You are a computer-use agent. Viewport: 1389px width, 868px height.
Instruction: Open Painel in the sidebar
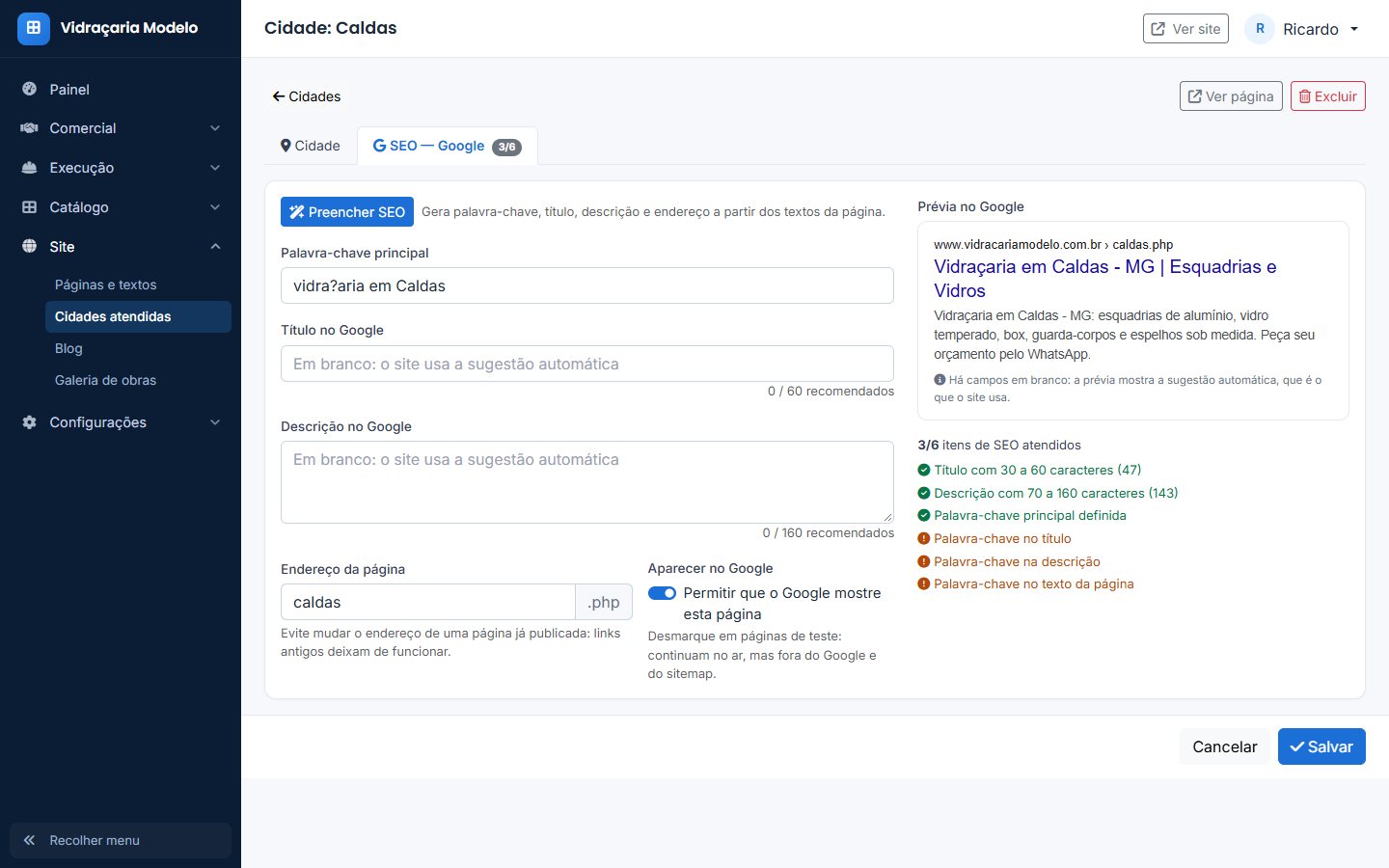coord(121,89)
